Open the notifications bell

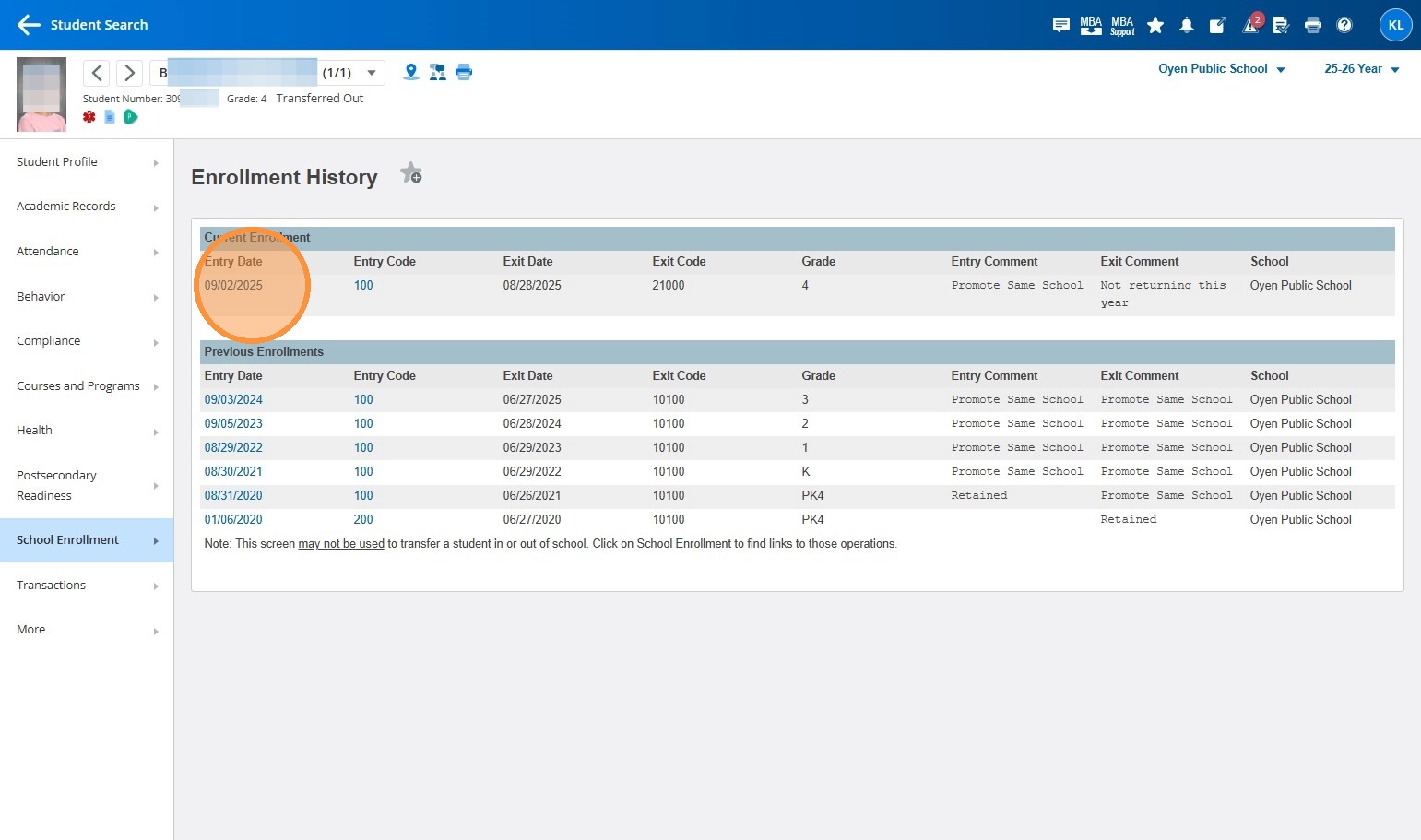pyautogui.click(x=1187, y=26)
